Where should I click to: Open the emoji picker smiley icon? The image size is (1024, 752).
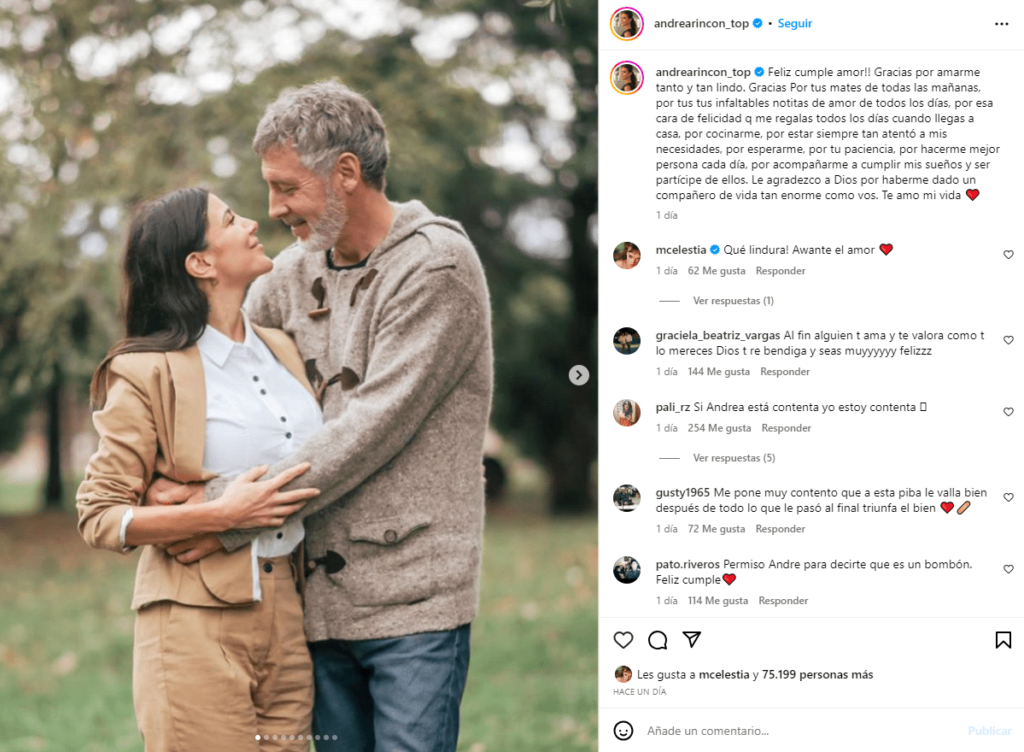click(623, 730)
